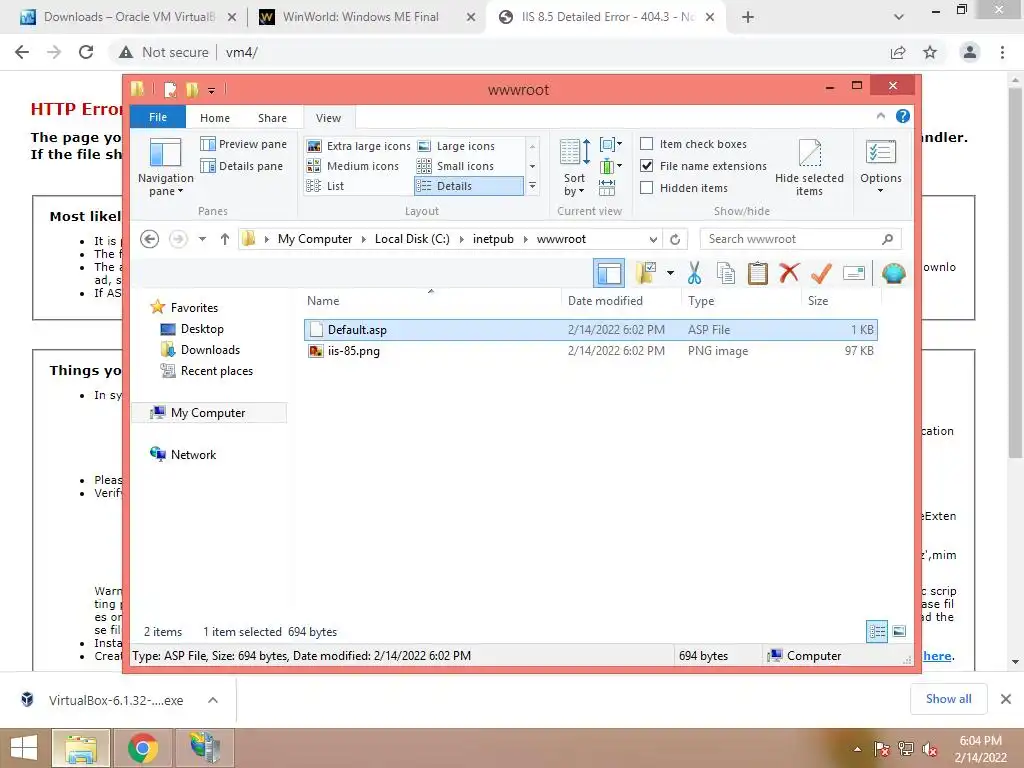Toggle the Details pane
1024x768 pixels.
pyautogui.click(x=242, y=166)
